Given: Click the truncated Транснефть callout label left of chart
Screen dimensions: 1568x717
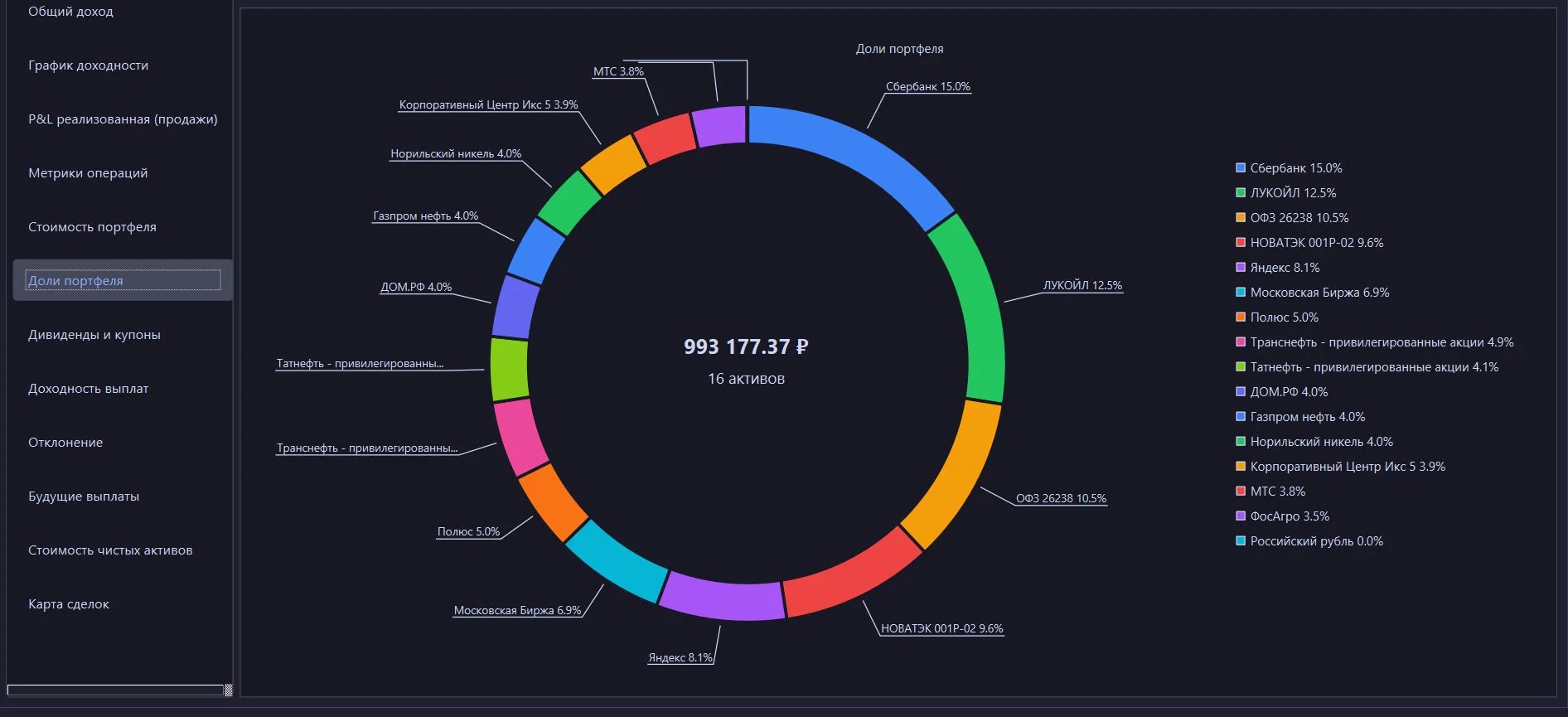Looking at the screenshot, I should [x=367, y=448].
